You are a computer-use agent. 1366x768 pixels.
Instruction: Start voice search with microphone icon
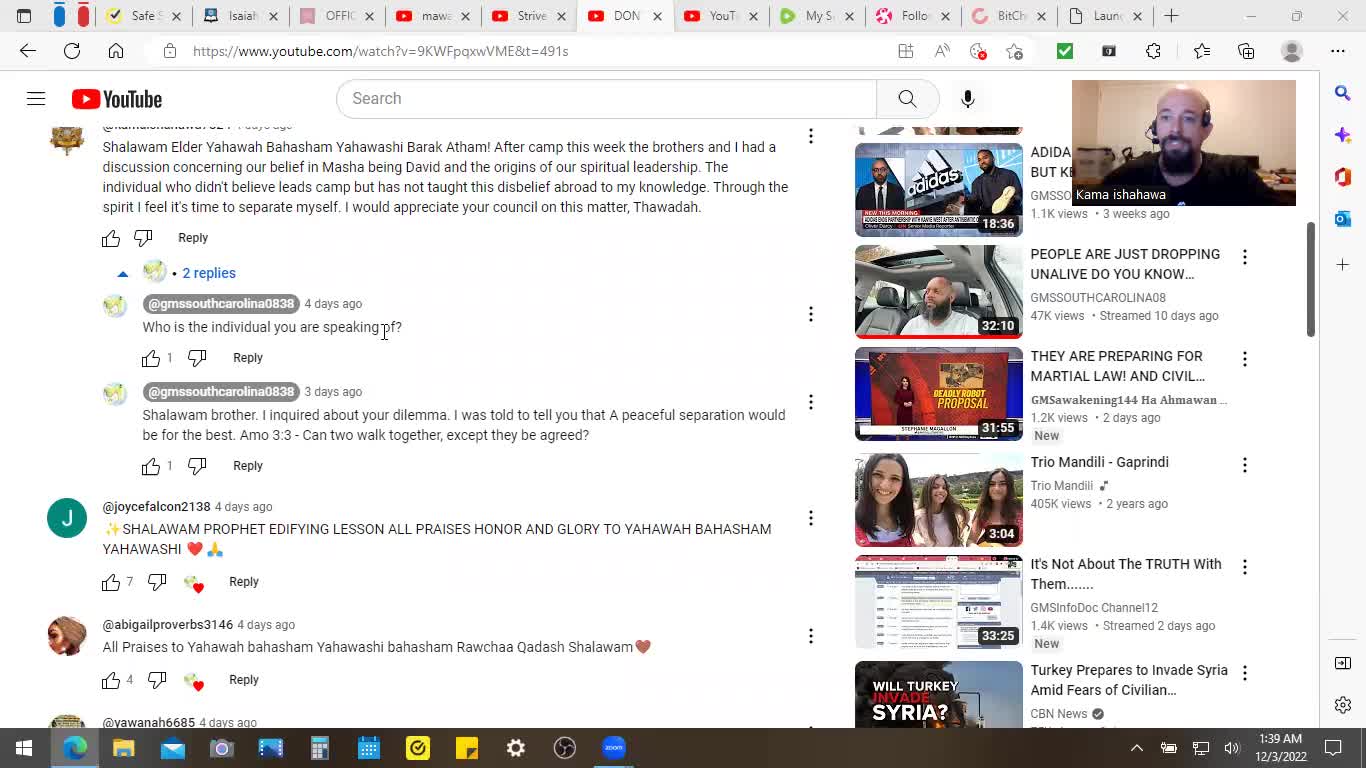point(967,99)
